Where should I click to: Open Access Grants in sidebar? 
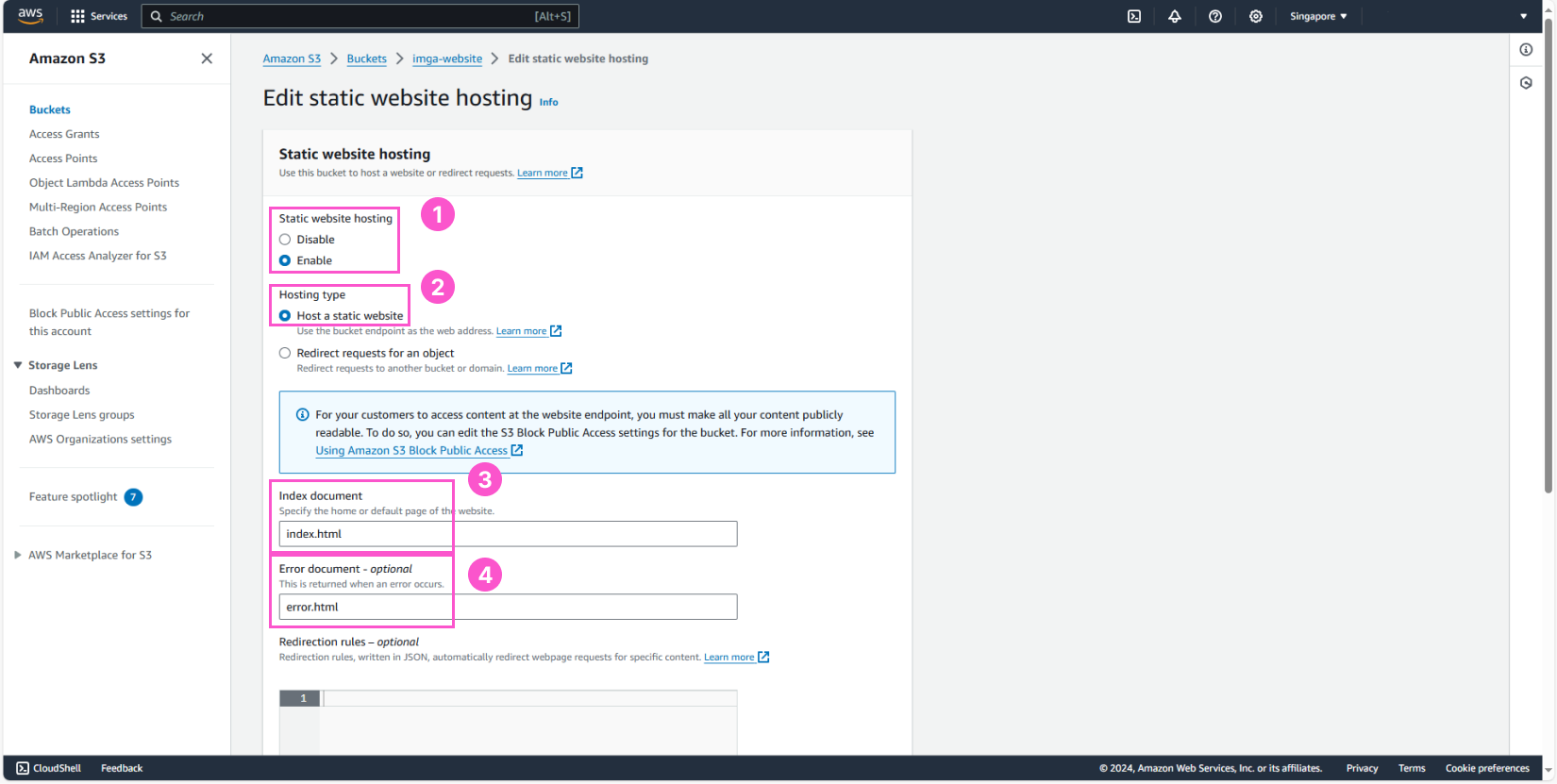click(x=64, y=134)
